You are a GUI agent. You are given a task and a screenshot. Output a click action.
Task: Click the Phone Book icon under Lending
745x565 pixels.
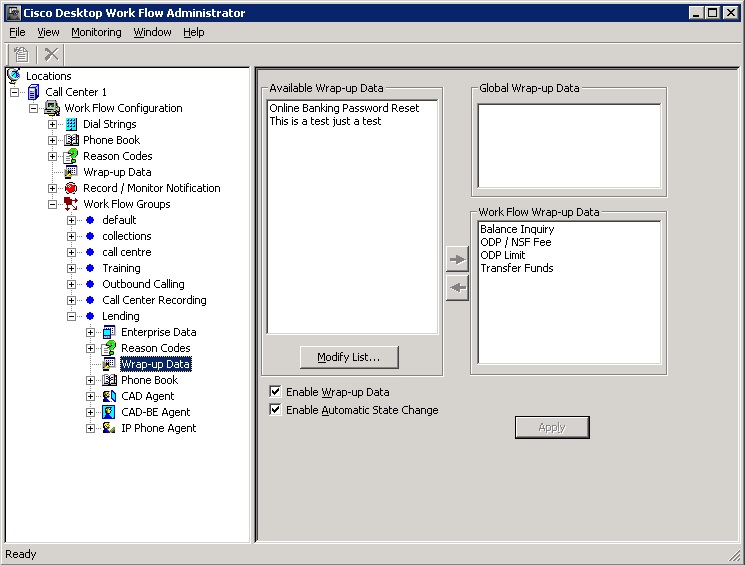point(110,380)
